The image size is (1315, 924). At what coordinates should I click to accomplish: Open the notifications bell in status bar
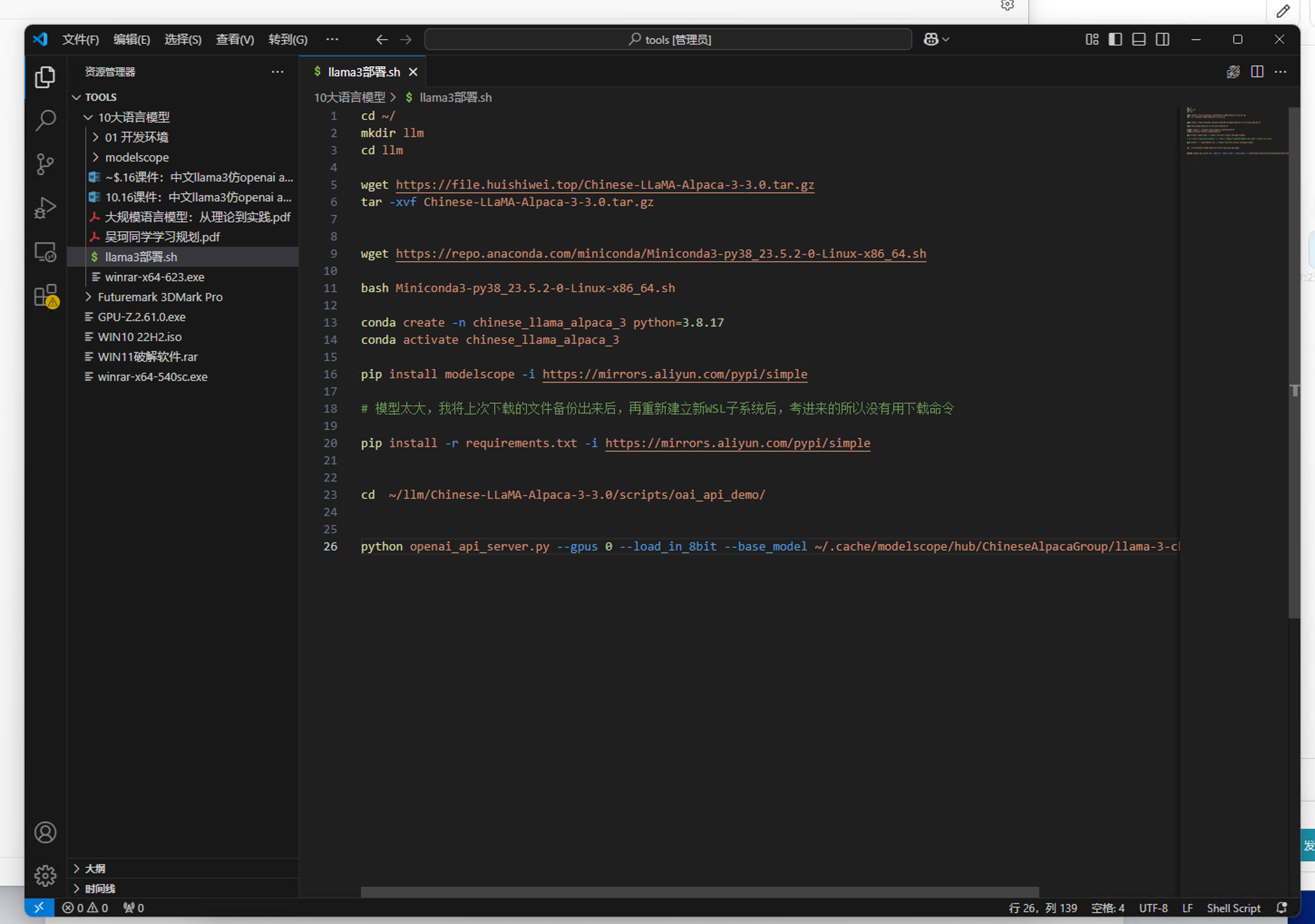point(1282,908)
